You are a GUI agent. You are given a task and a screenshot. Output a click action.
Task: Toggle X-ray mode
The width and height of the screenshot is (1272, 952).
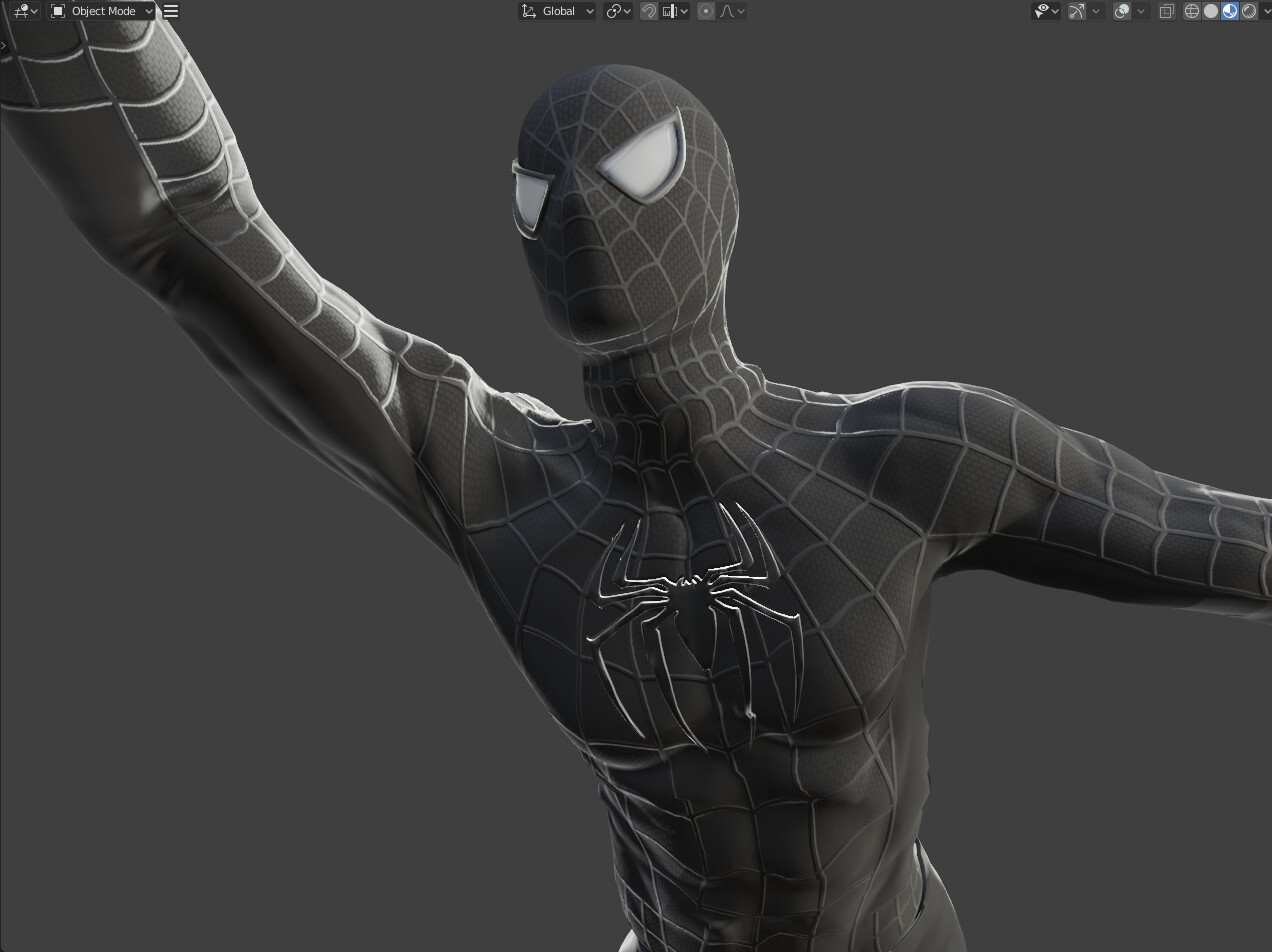pyautogui.click(x=1166, y=11)
